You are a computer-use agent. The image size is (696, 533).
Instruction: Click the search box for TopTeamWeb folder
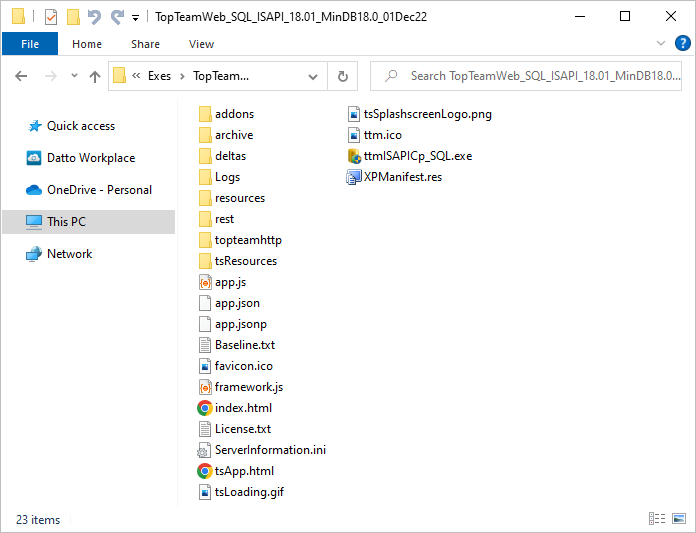tap(526, 76)
